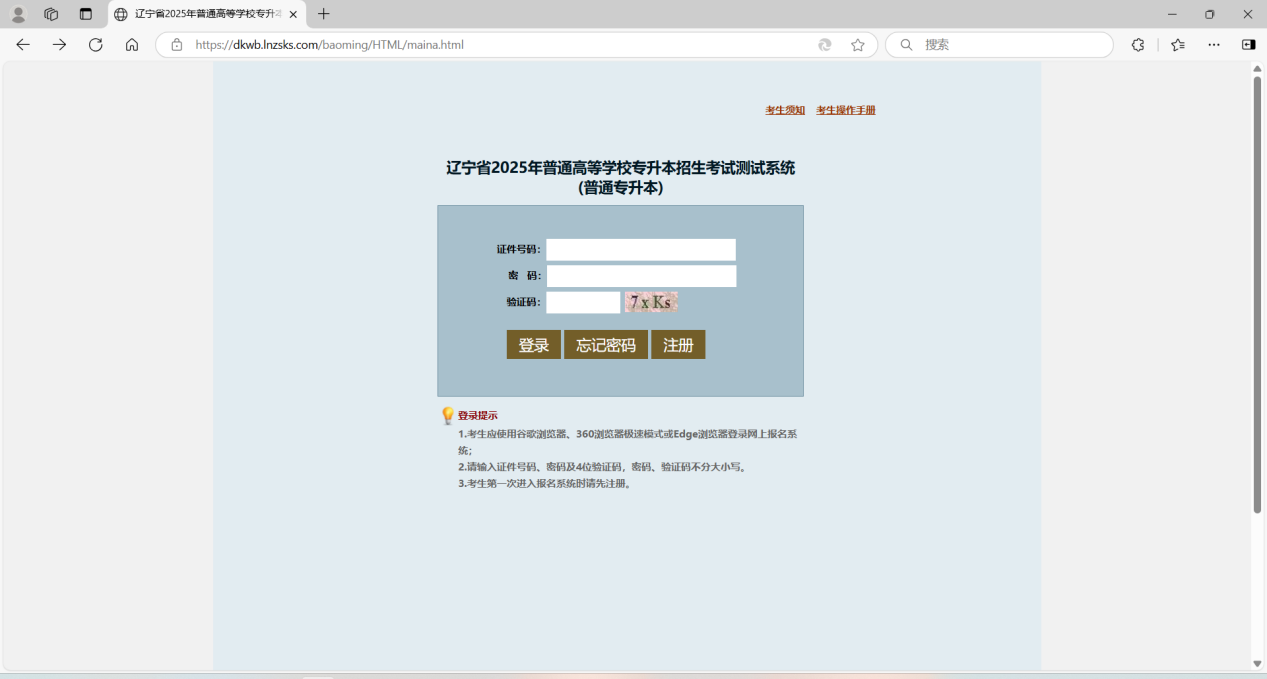Toggle the vertical tabs panel

[85, 14]
